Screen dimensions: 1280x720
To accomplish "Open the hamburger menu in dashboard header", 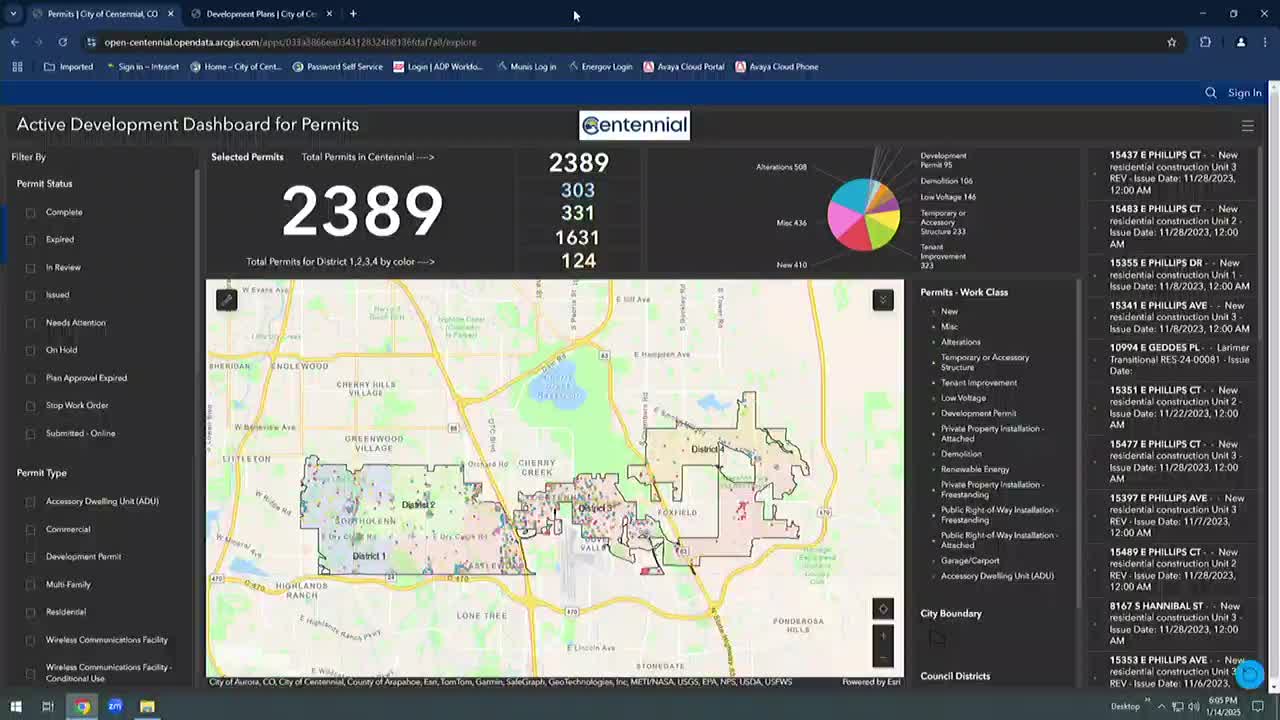I will (1247, 126).
